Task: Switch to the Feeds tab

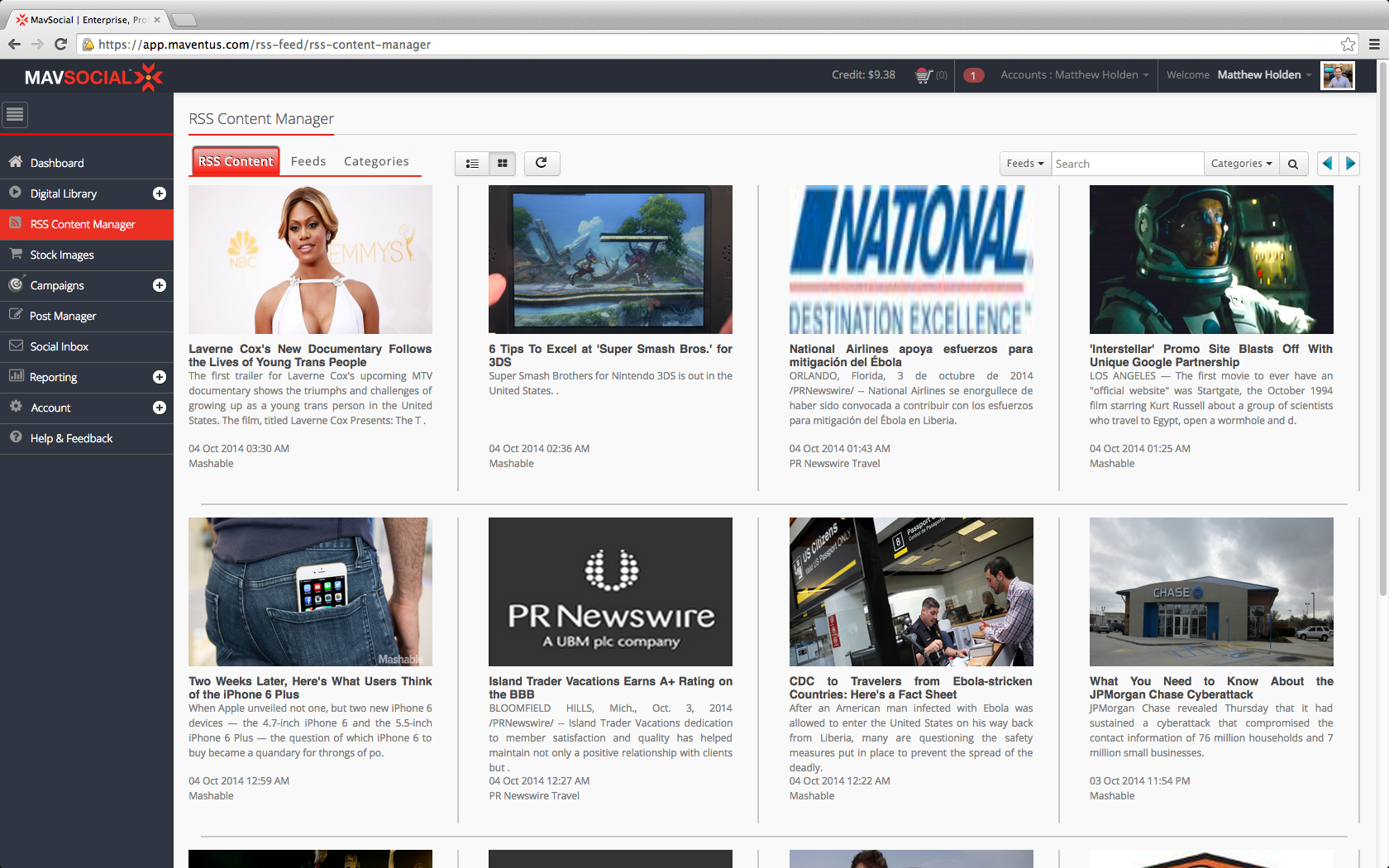Action: click(308, 161)
